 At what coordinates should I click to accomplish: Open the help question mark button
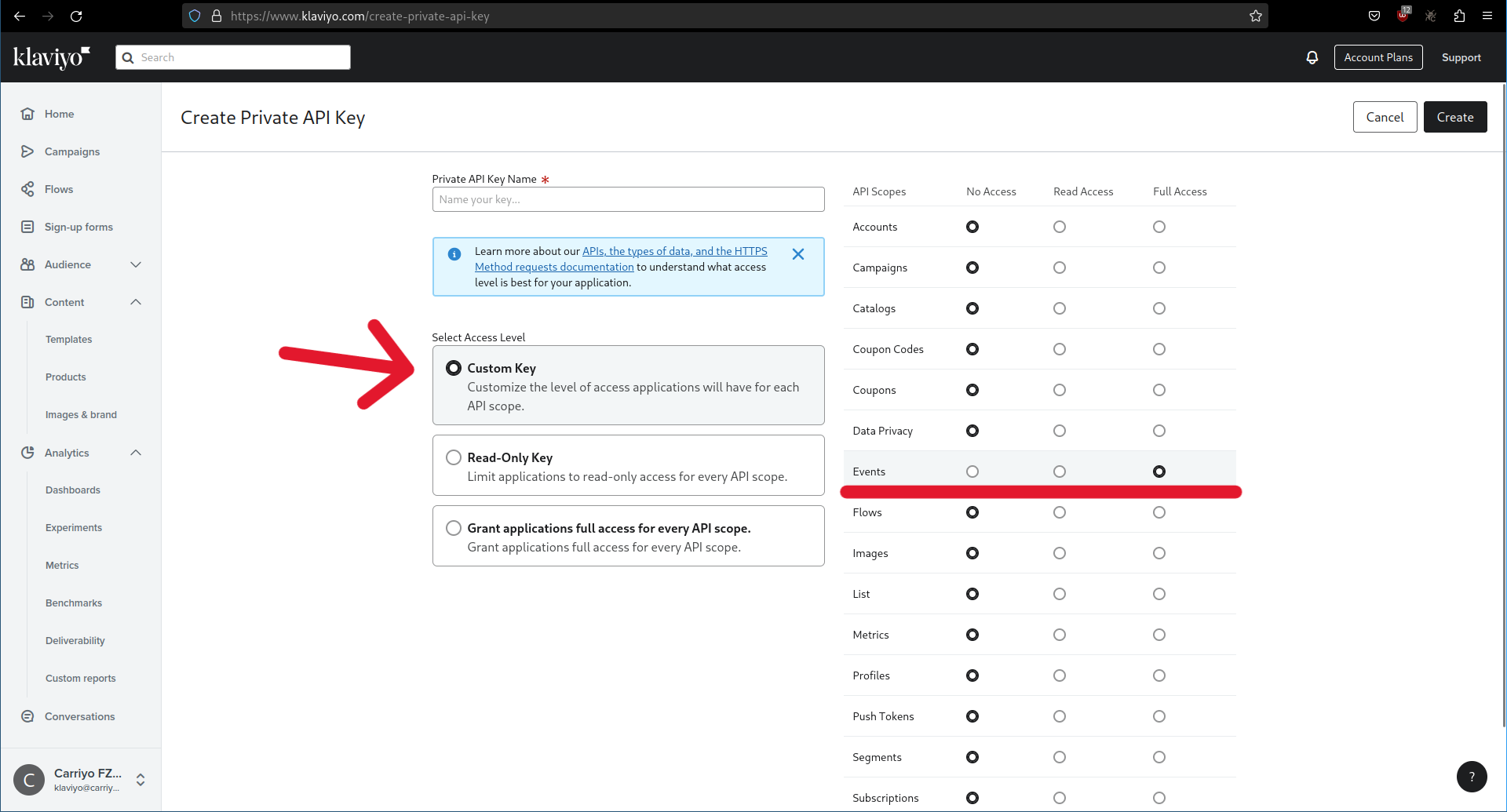[1472, 777]
